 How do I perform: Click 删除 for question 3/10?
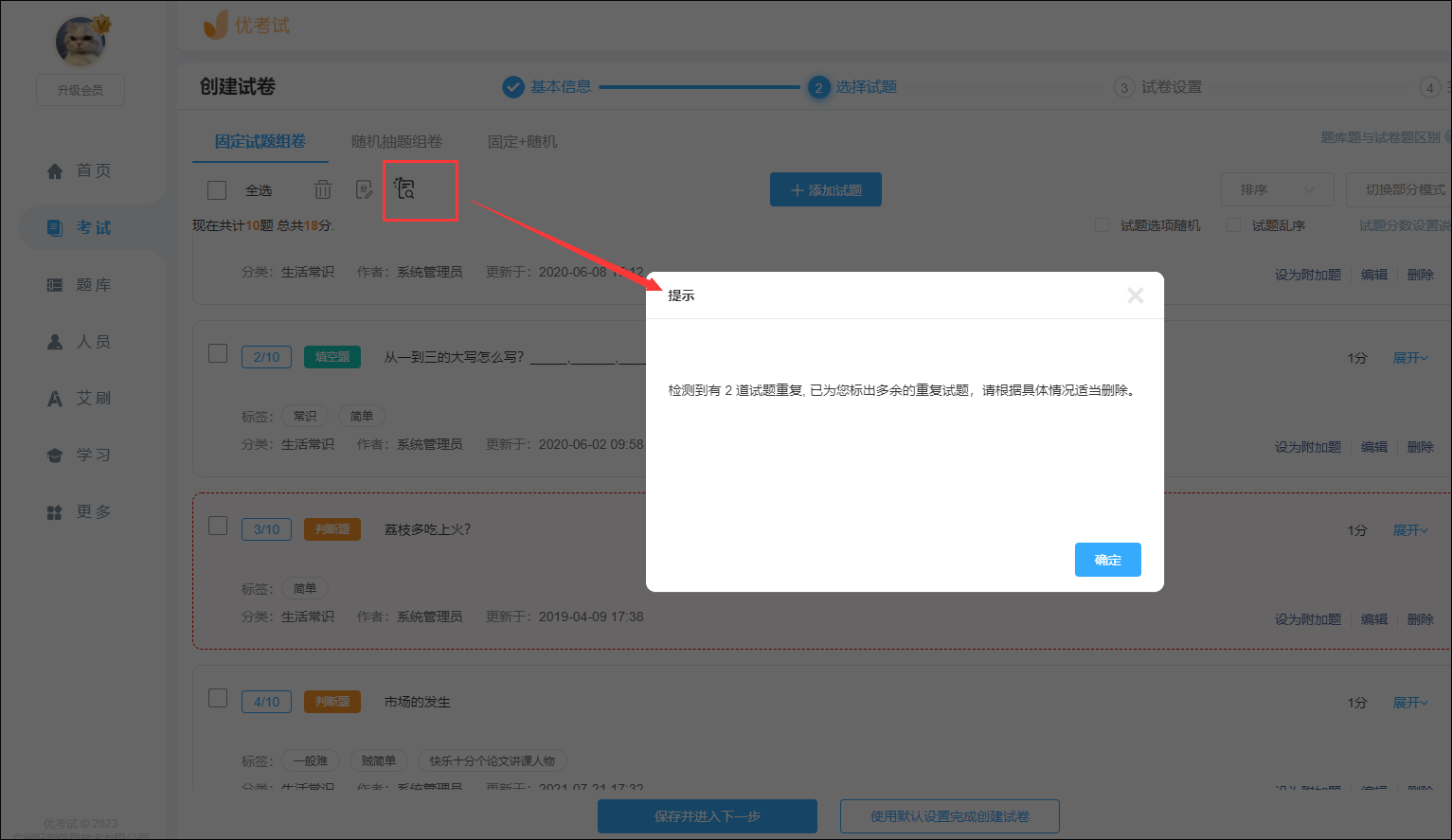point(1421,619)
